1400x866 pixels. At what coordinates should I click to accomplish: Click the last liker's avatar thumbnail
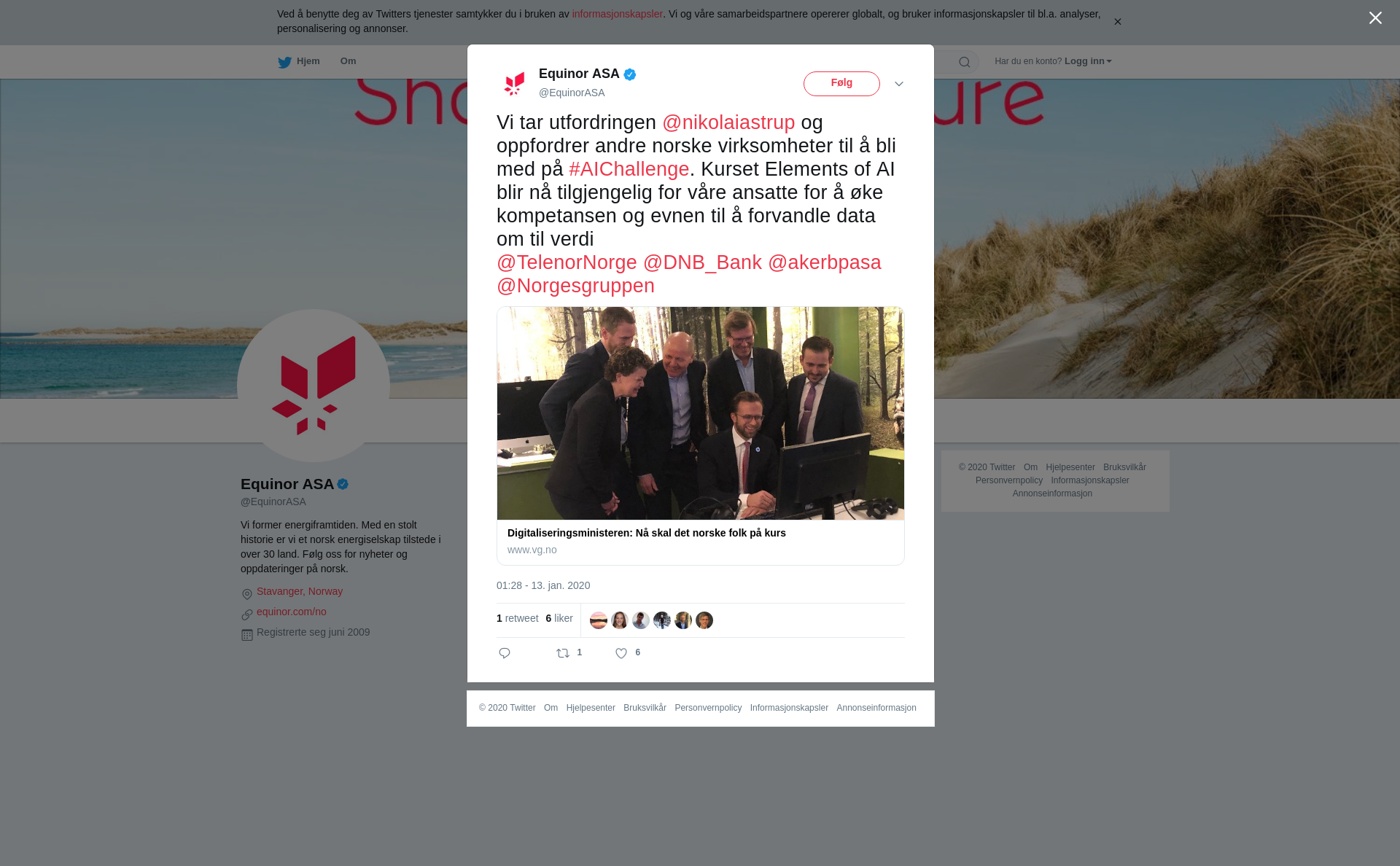(704, 620)
